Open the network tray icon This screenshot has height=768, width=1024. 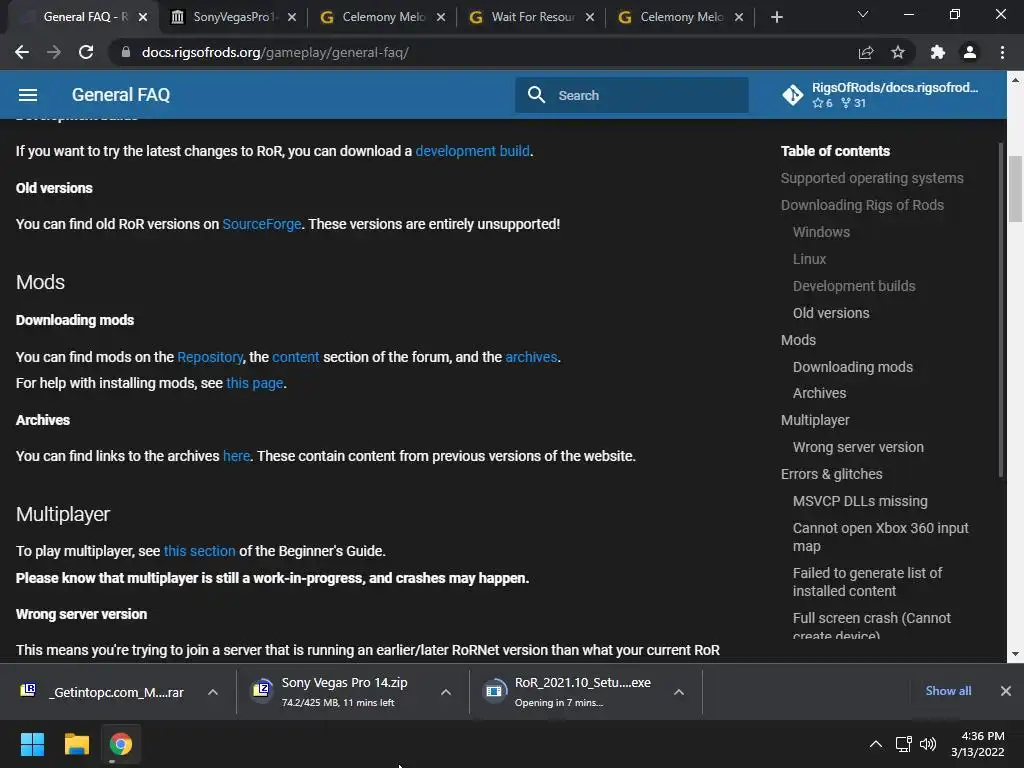click(904, 744)
